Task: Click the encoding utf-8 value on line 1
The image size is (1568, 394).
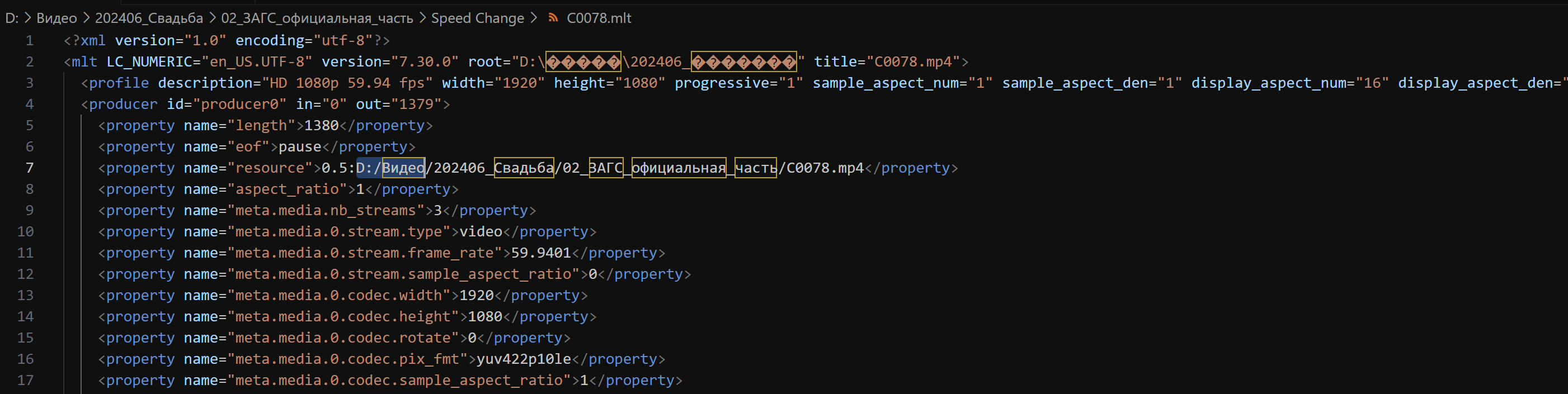Action: [x=343, y=41]
